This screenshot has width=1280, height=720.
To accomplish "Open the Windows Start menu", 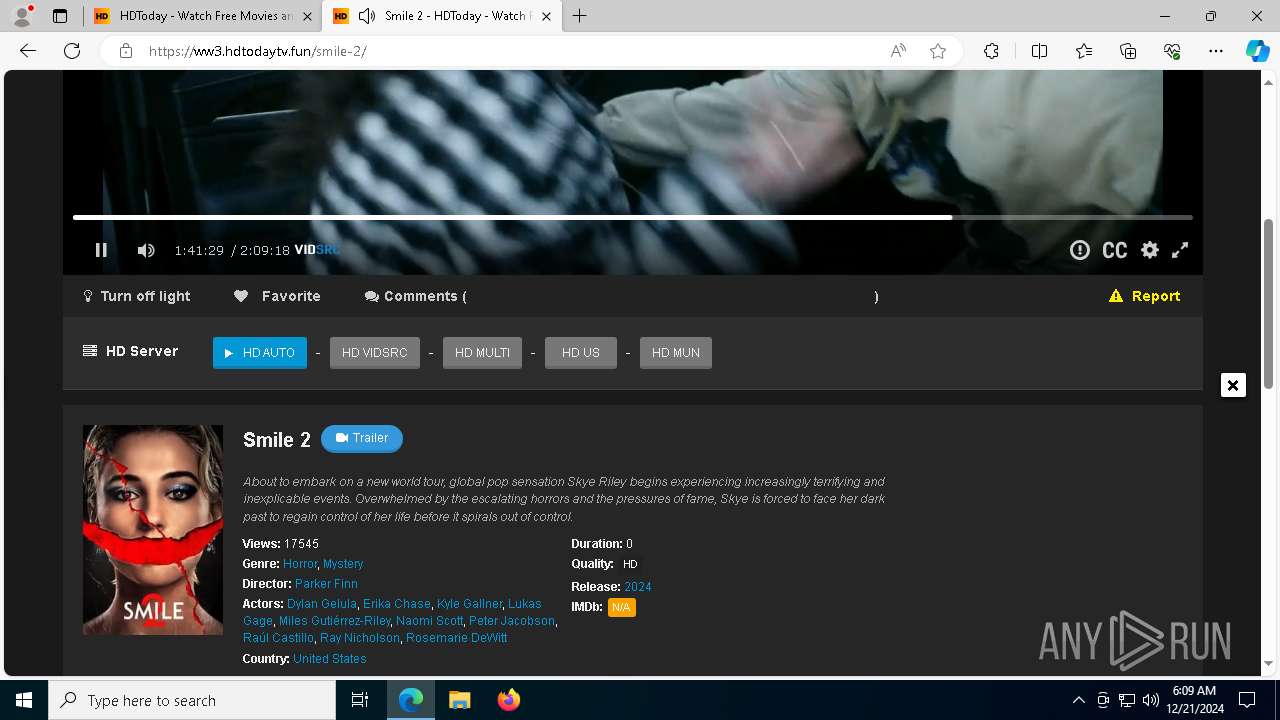I will click(24, 700).
